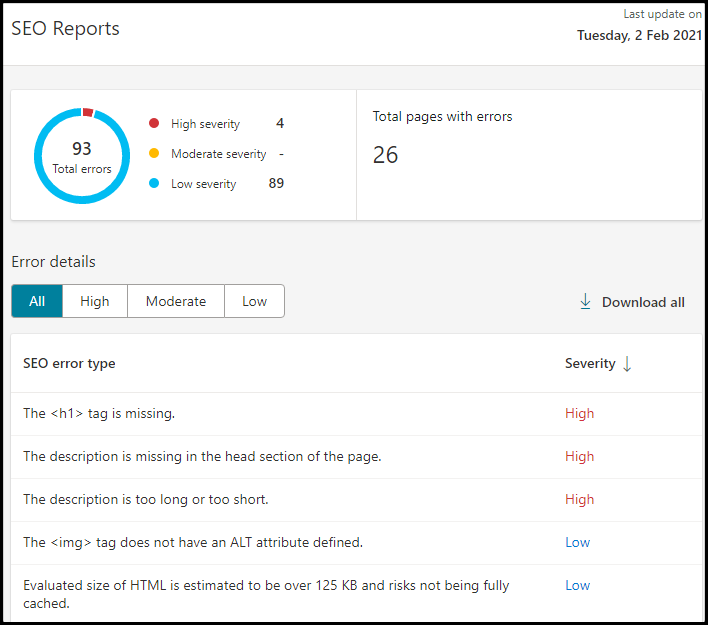Open the missing h1 tag error row

[x=99, y=413]
